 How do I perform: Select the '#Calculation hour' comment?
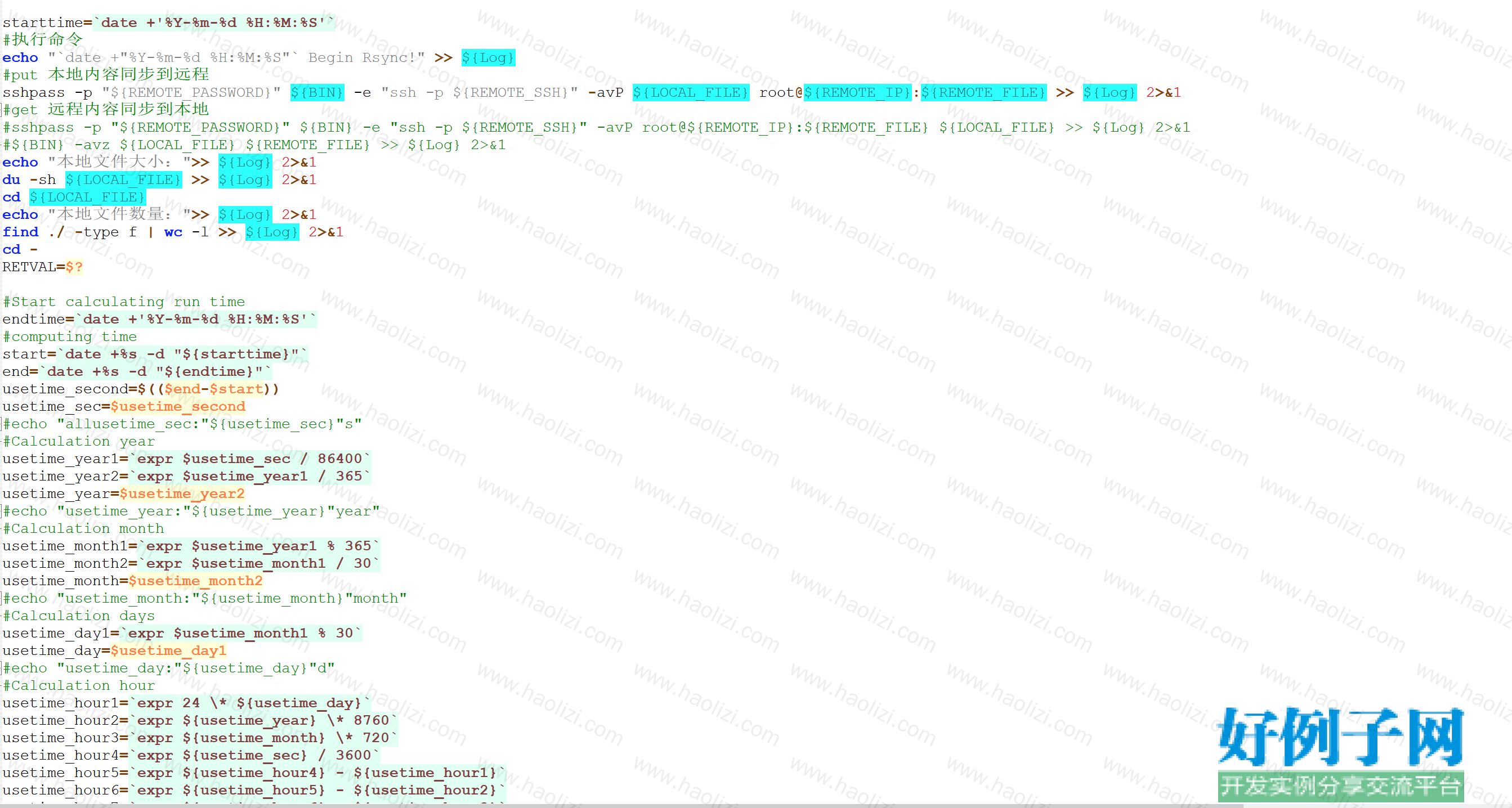click(79, 686)
